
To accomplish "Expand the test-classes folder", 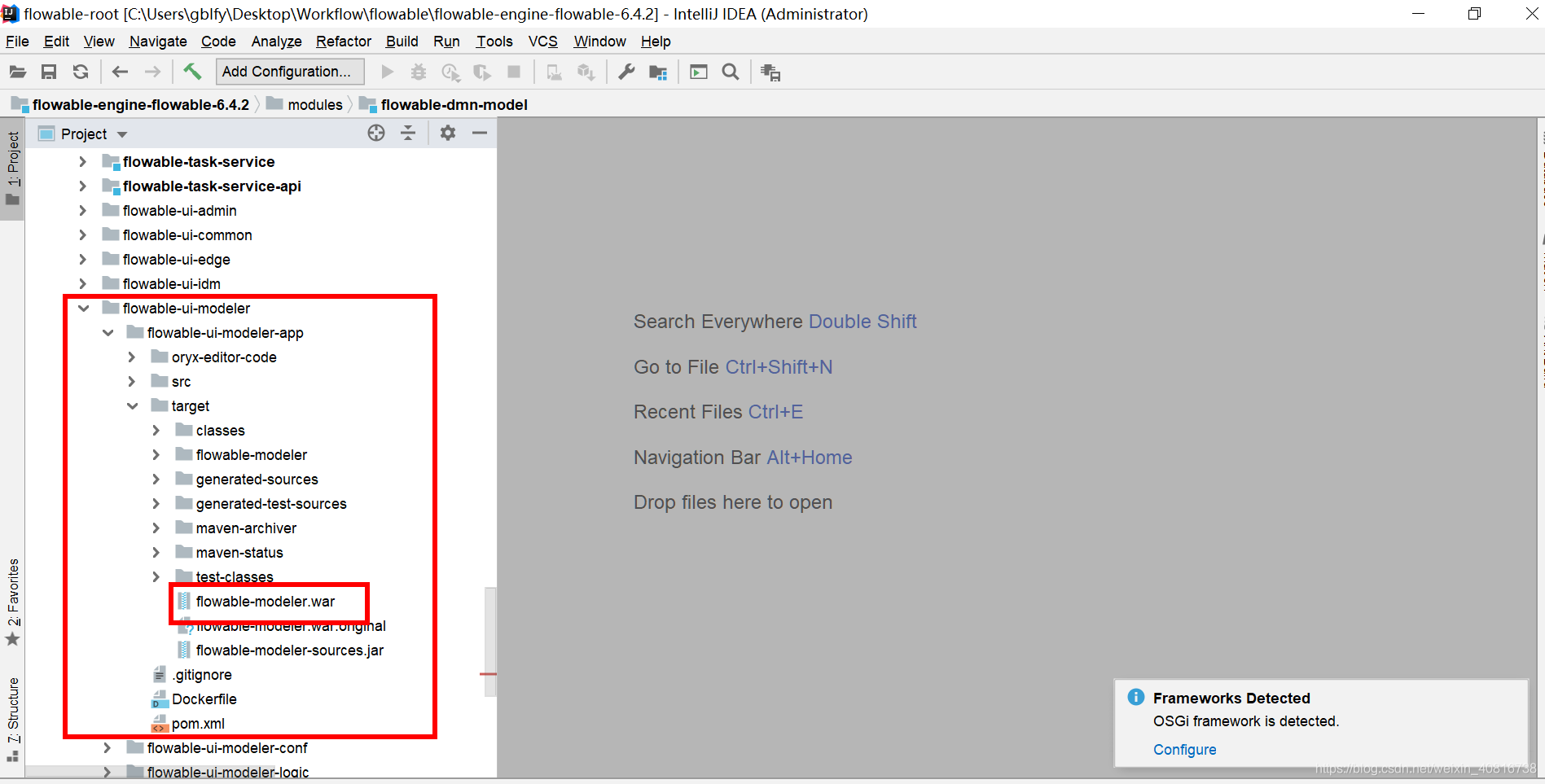I will (x=156, y=577).
